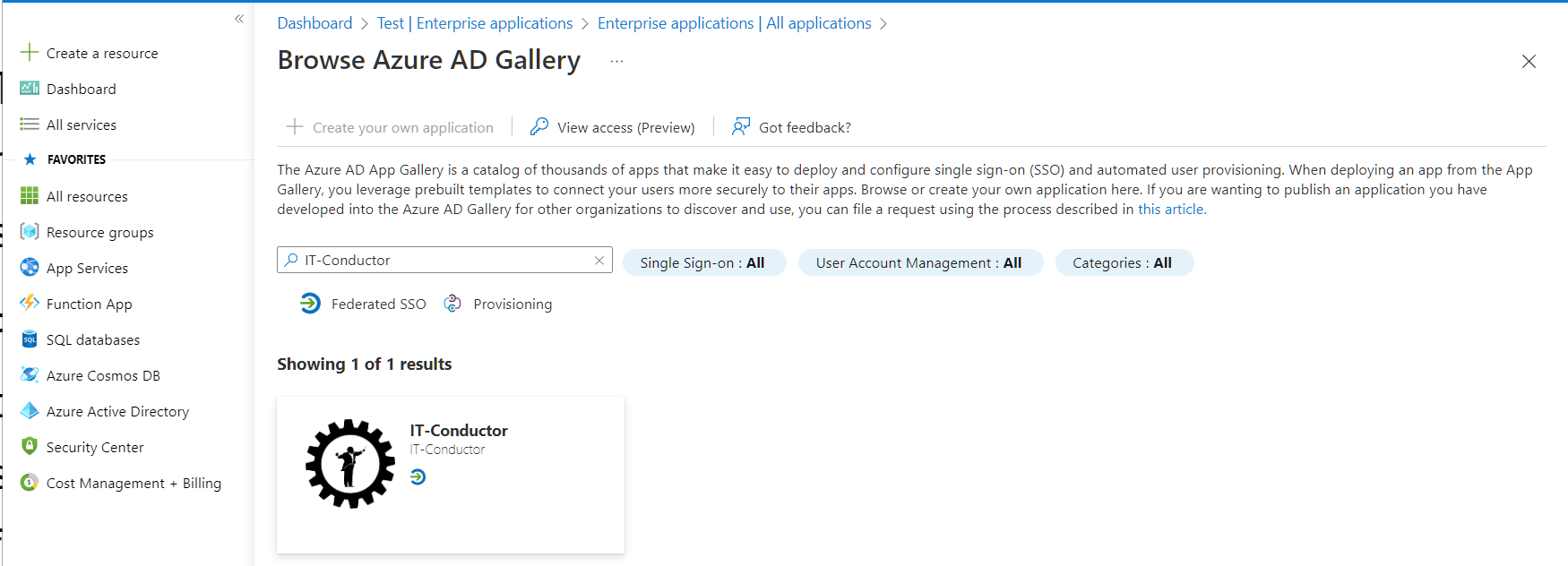Open Azure Active Directory
Image resolution: width=1568 pixels, height=566 pixels.
pyautogui.click(x=117, y=411)
